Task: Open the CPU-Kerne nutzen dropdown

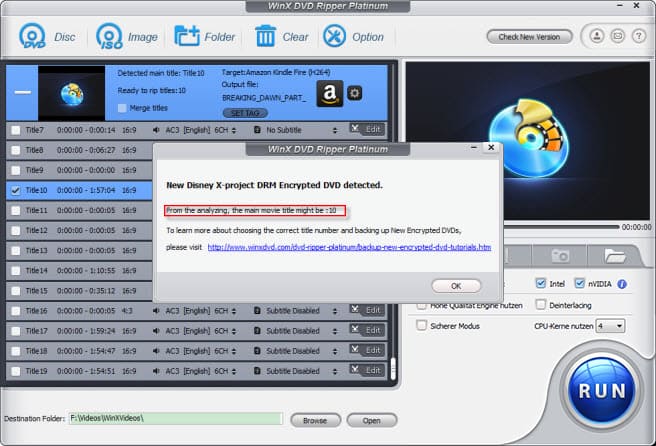Action: pyautogui.click(x=611, y=326)
